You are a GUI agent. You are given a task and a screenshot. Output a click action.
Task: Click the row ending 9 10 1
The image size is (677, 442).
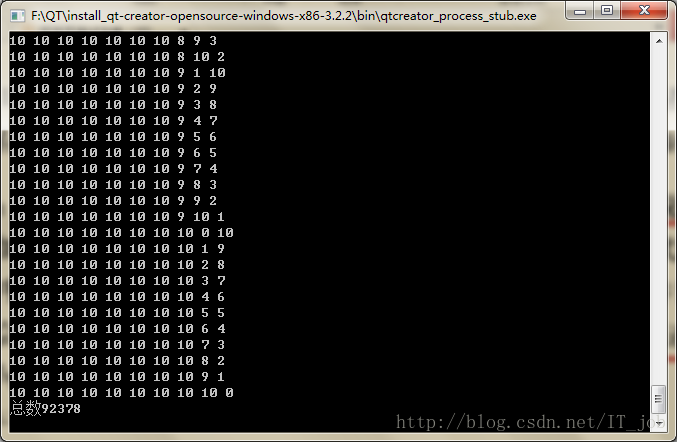tap(117, 217)
